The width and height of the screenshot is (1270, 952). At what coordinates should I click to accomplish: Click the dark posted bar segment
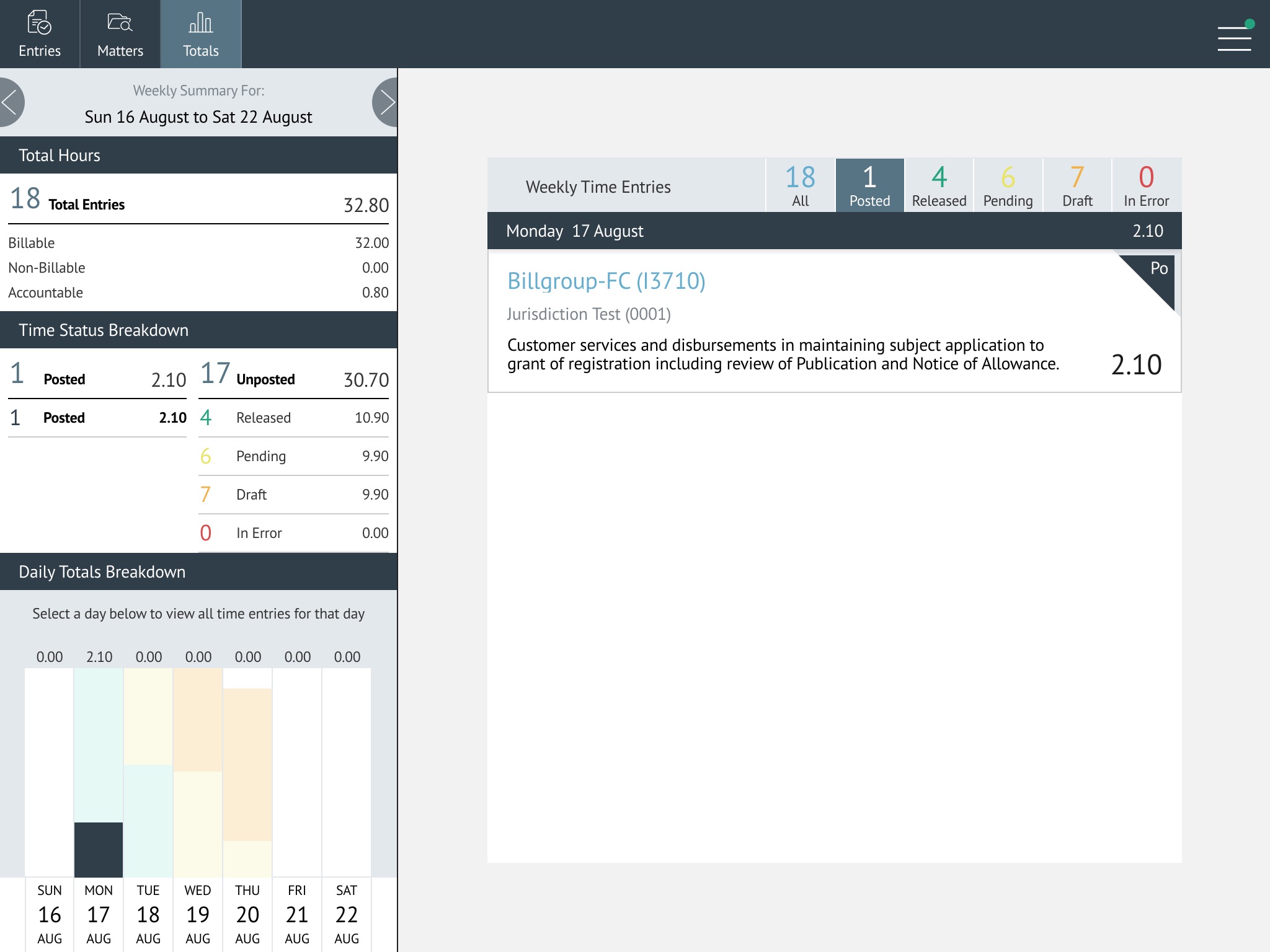point(99,849)
